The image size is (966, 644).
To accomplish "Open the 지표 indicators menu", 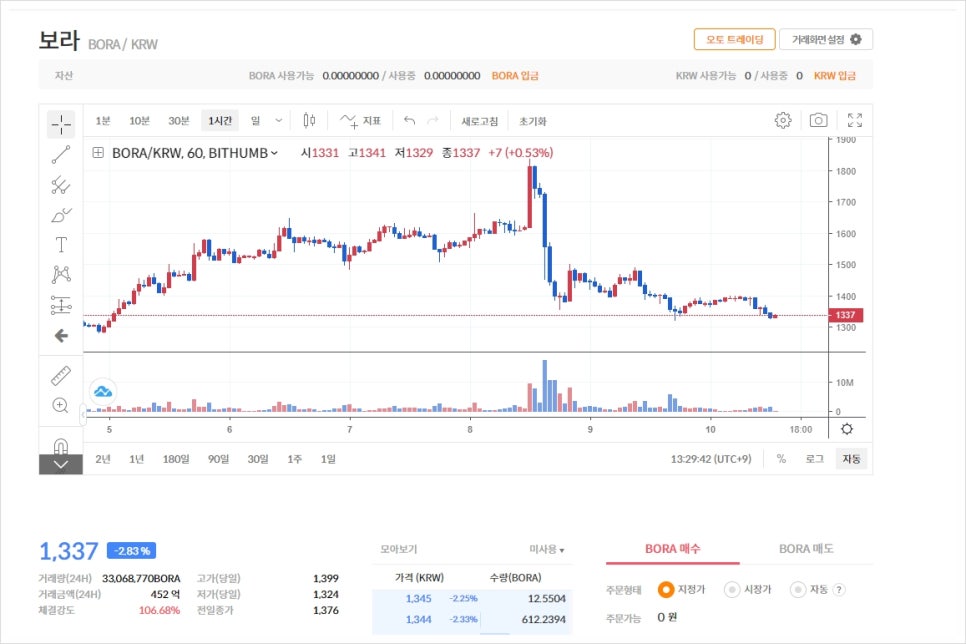I will [360, 121].
